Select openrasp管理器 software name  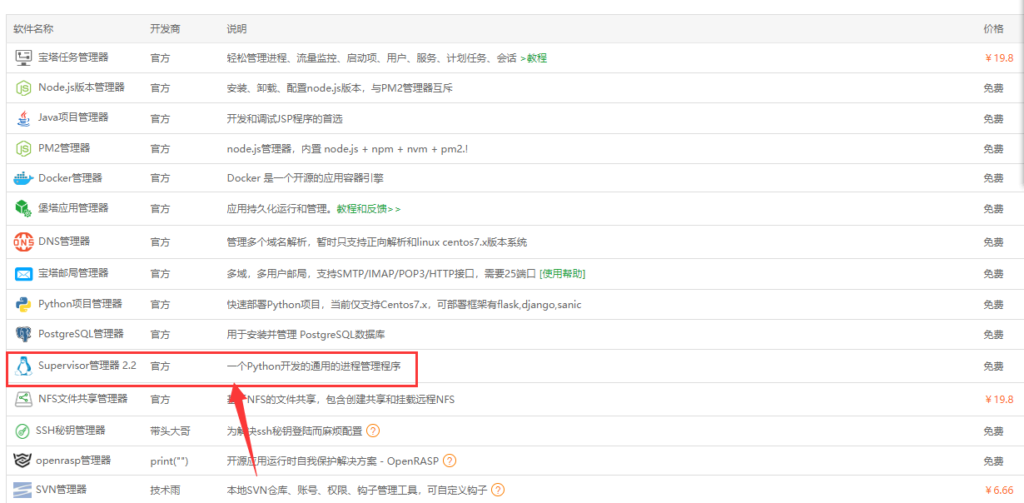point(73,461)
